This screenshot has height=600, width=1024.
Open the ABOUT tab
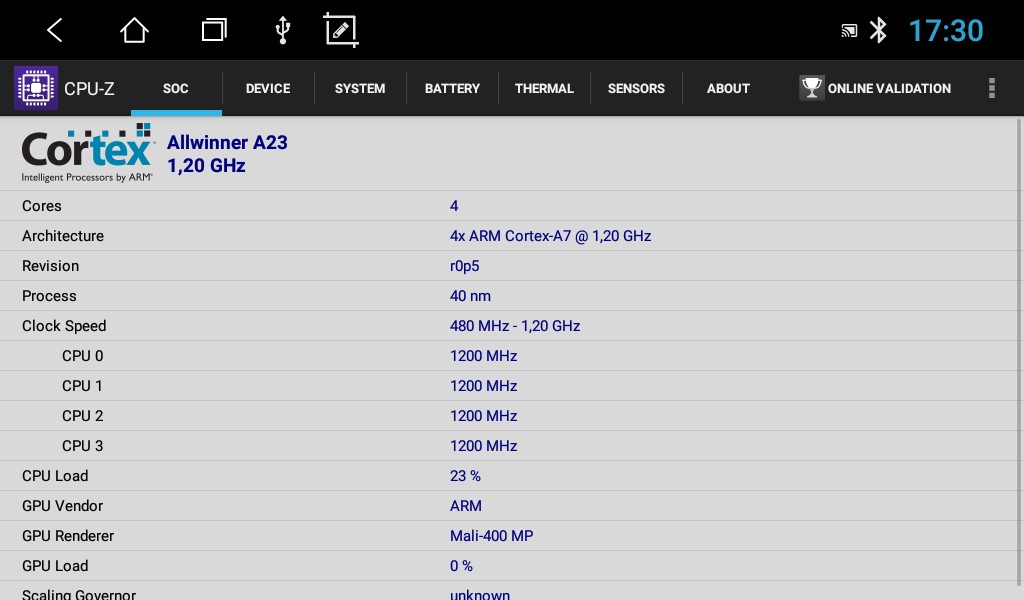coord(728,88)
